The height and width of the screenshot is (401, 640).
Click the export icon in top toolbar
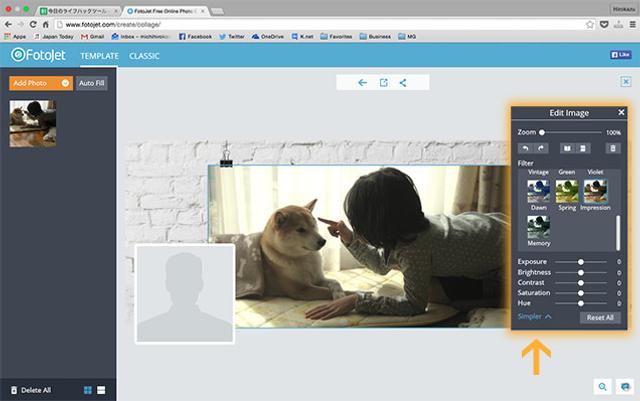coord(383,83)
